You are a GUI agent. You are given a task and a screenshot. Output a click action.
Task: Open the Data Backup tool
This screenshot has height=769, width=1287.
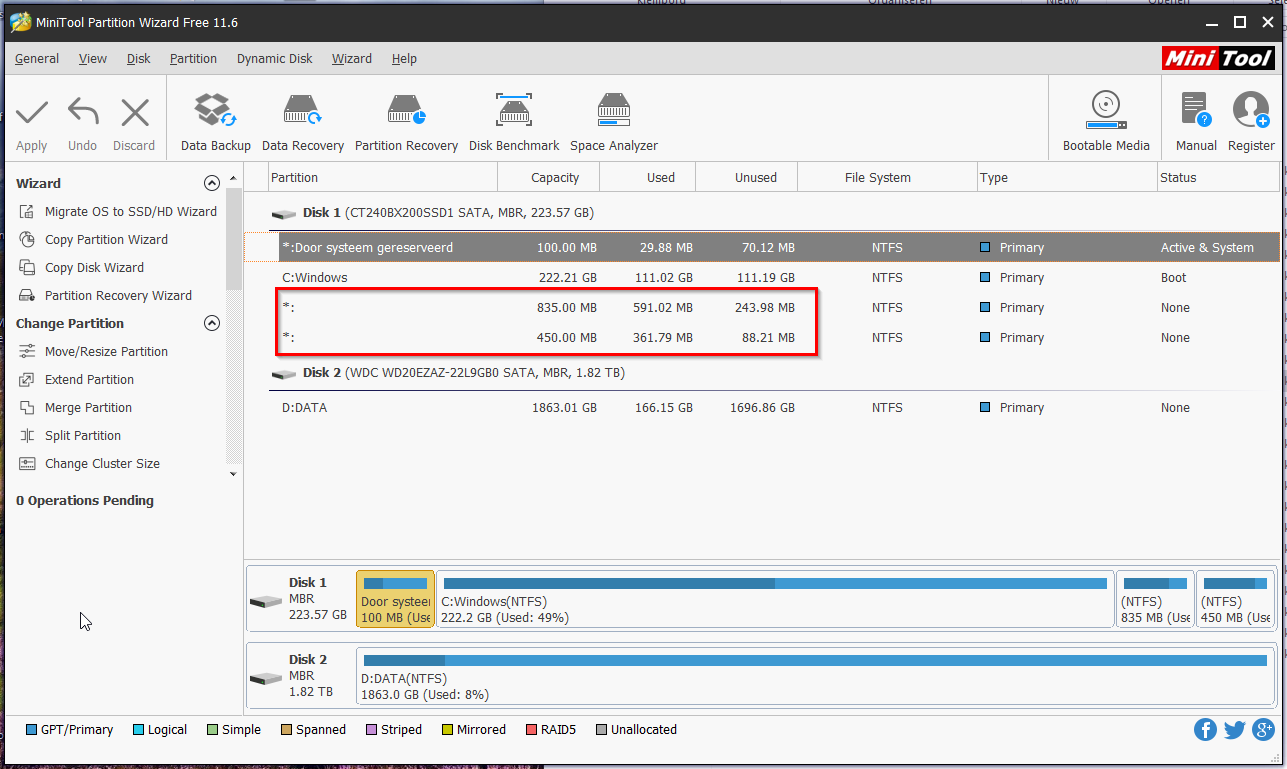[x=216, y=122]
